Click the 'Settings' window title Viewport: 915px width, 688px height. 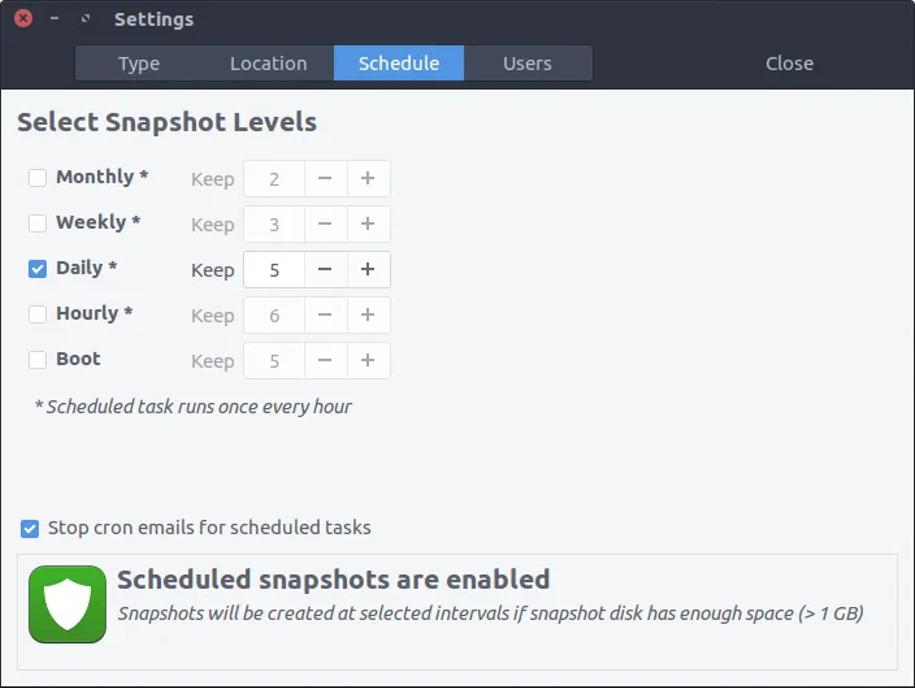coord(154,19)
